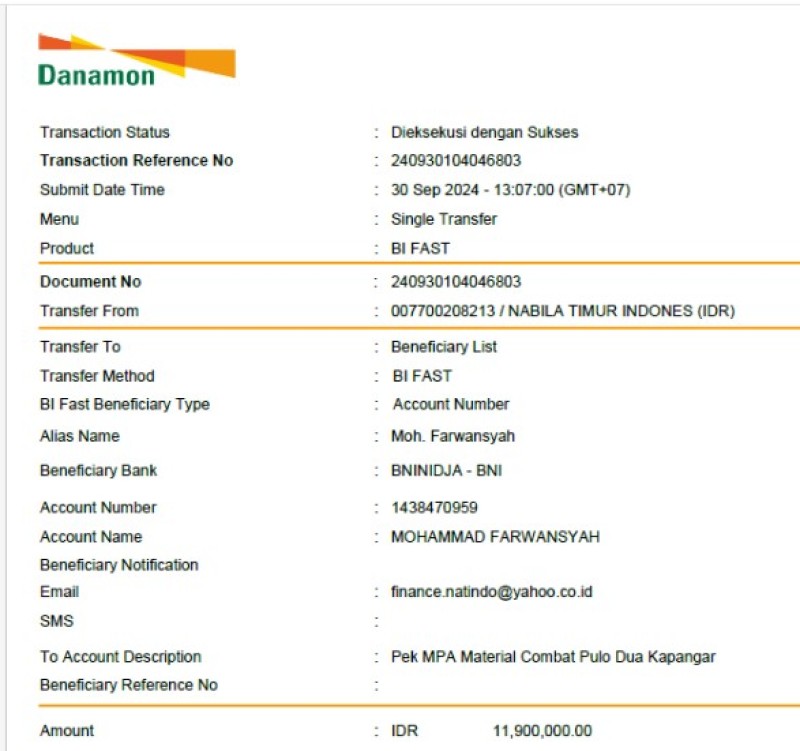Select the "Single Transfer" value
Image resolution: width=800 pixels, height=751 pixels.
(x=444, y=219)
